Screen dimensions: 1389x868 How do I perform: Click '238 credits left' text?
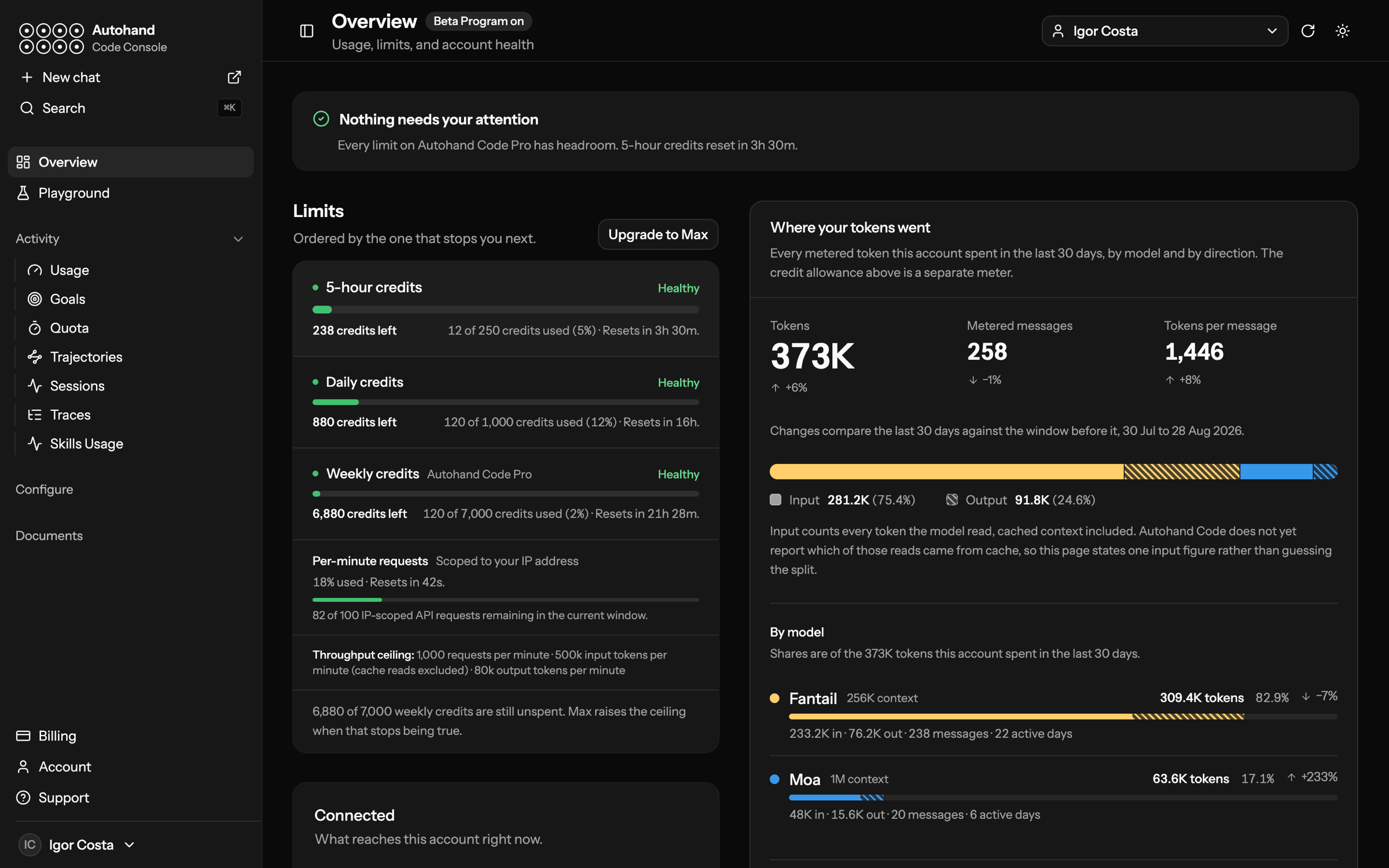pos(354,330)
